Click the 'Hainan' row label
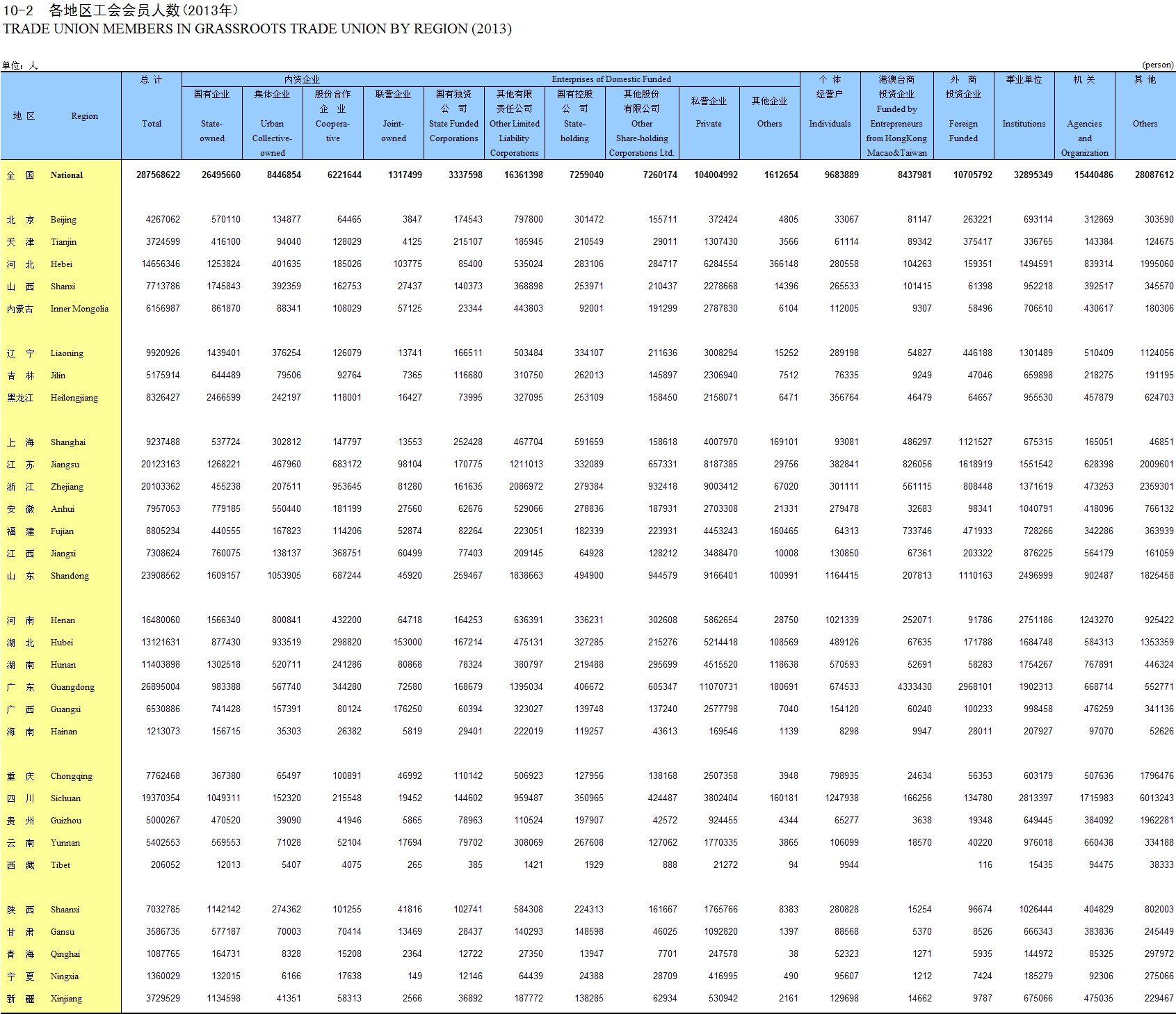This screenshot has height=1014, width=1176. point(64,732)
